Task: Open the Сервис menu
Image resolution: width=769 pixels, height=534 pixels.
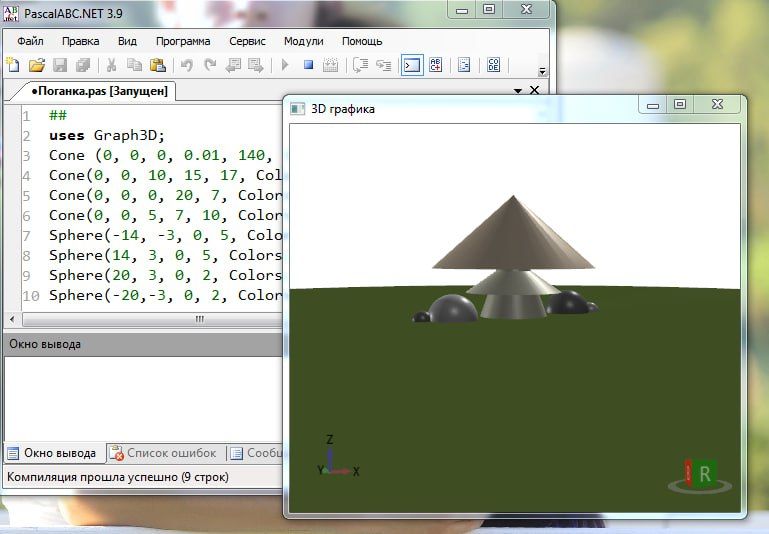Action: coord(247,41)
